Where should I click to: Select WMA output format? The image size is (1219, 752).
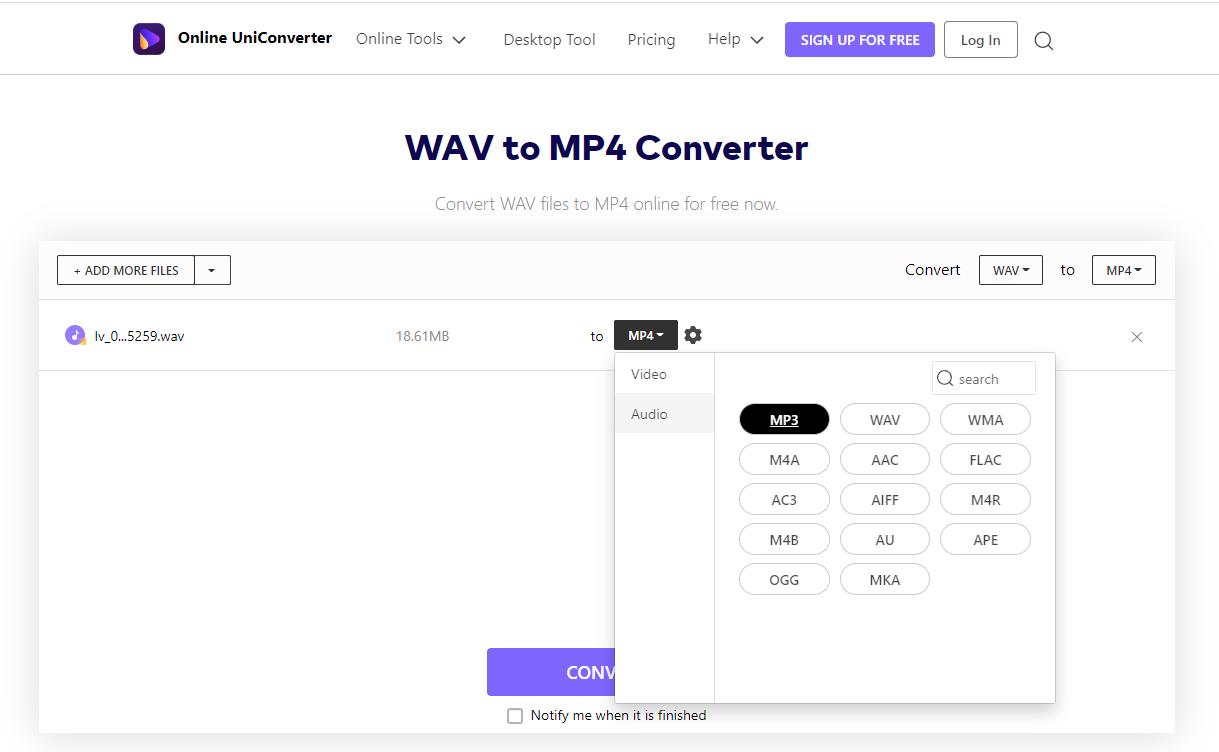click(x=985, y=420)
